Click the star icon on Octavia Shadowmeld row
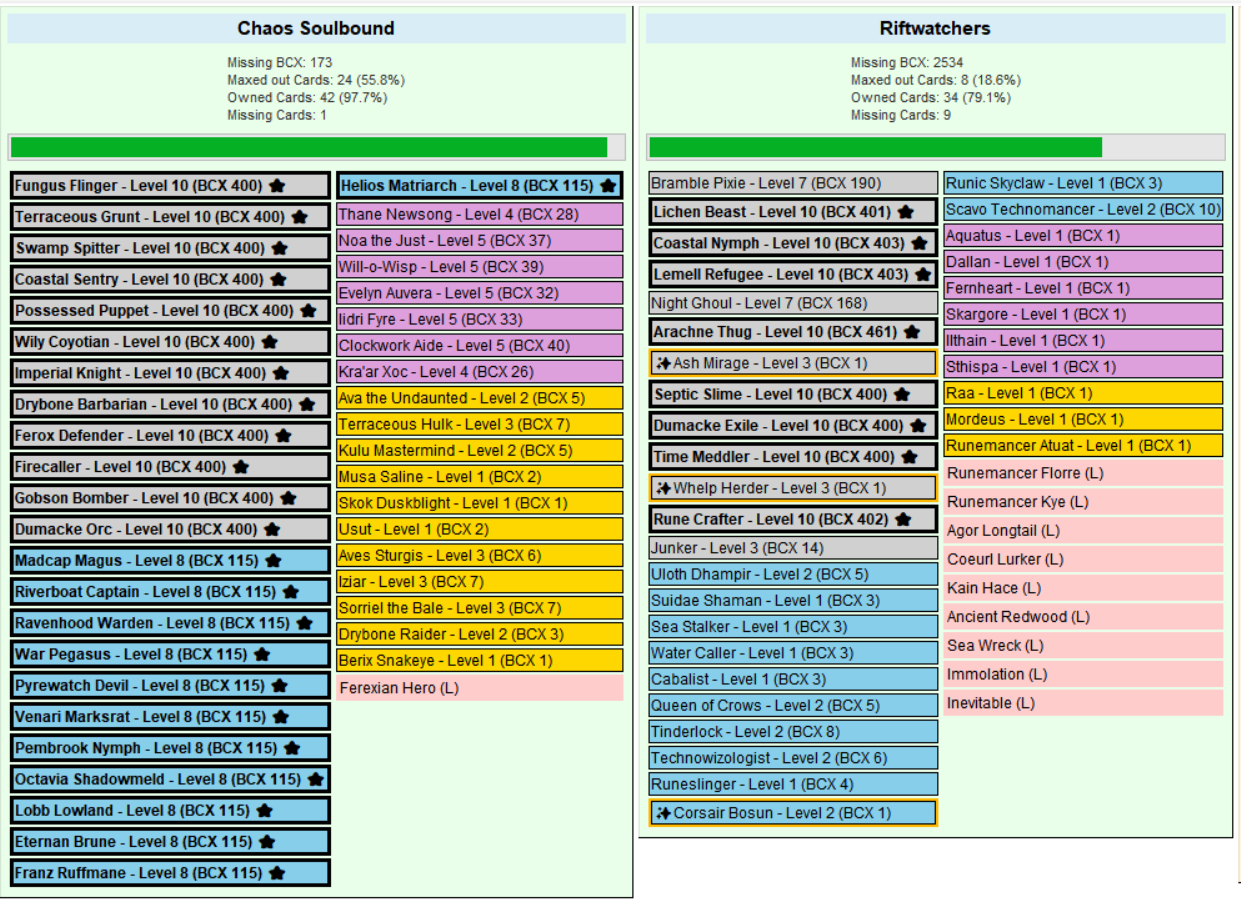This screenshot has height=901, width=1241. coord(315,779)
